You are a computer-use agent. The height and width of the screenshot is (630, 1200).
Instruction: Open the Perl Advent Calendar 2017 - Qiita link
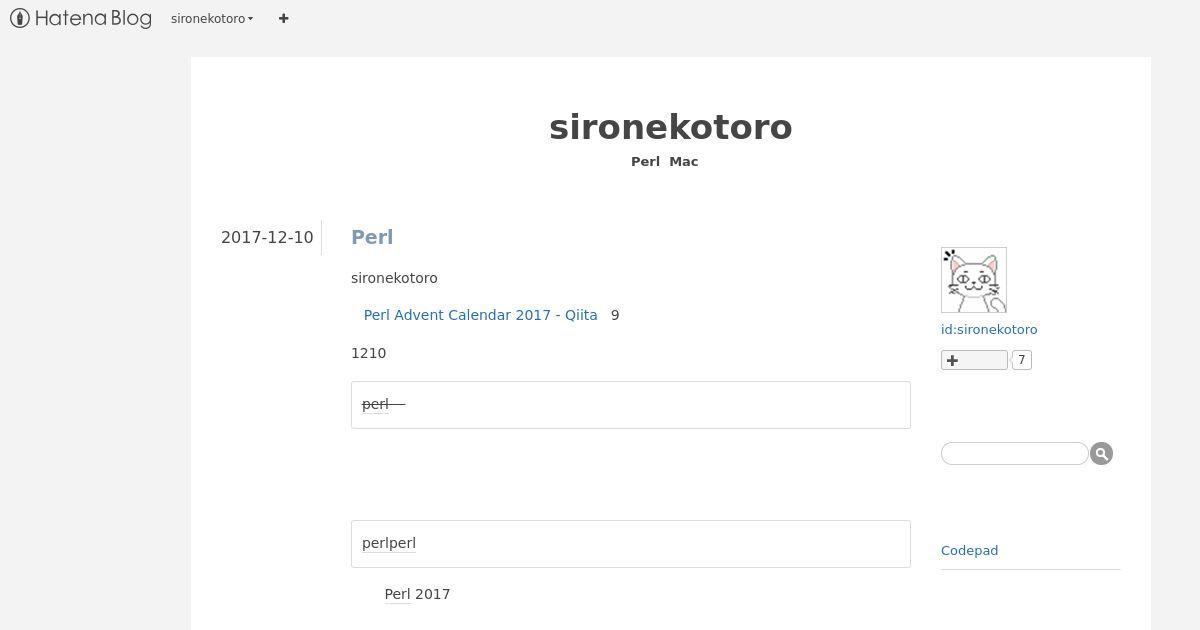[x=481, y=315]
